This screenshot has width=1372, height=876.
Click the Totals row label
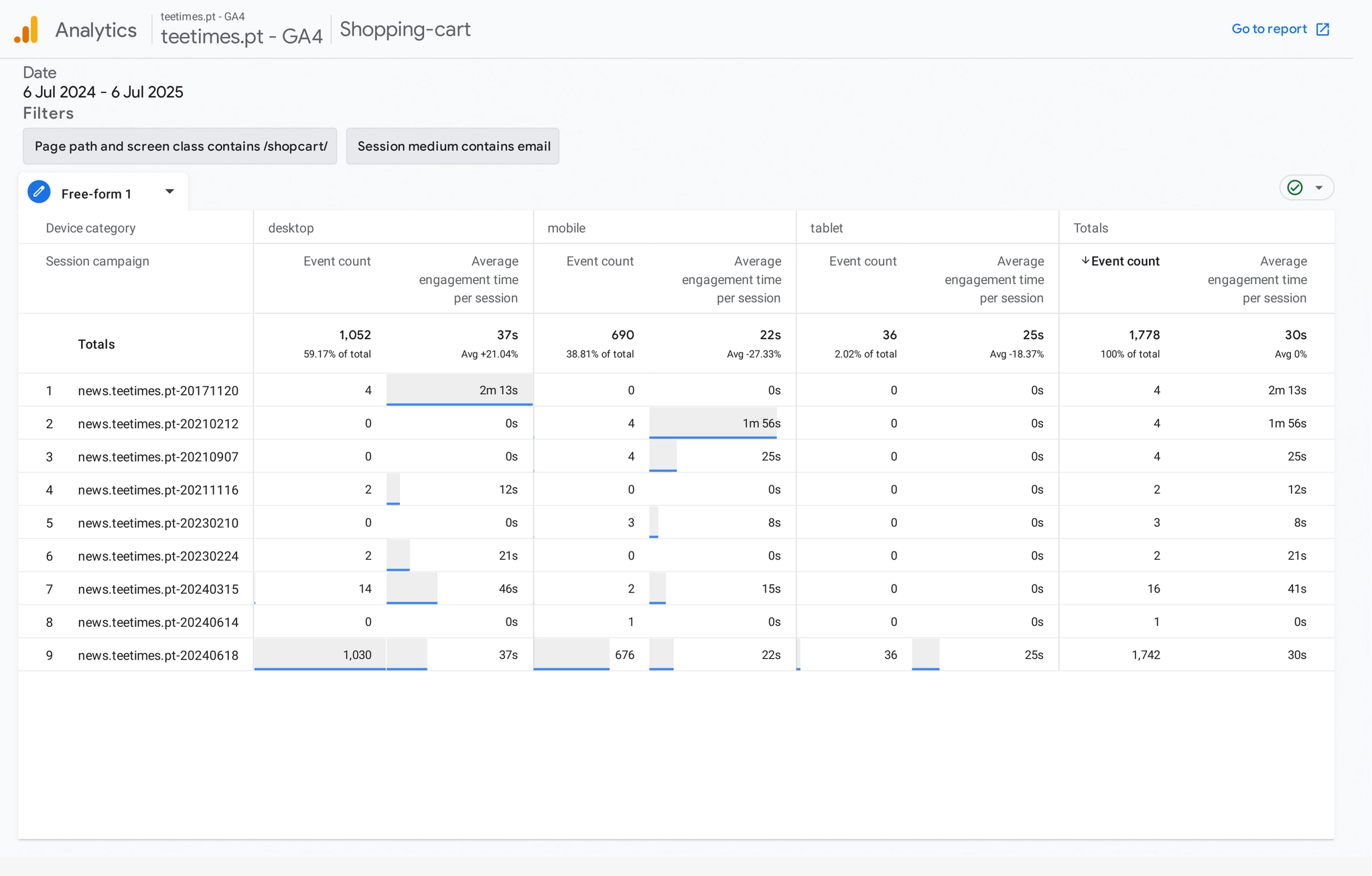tap(96, 344)
